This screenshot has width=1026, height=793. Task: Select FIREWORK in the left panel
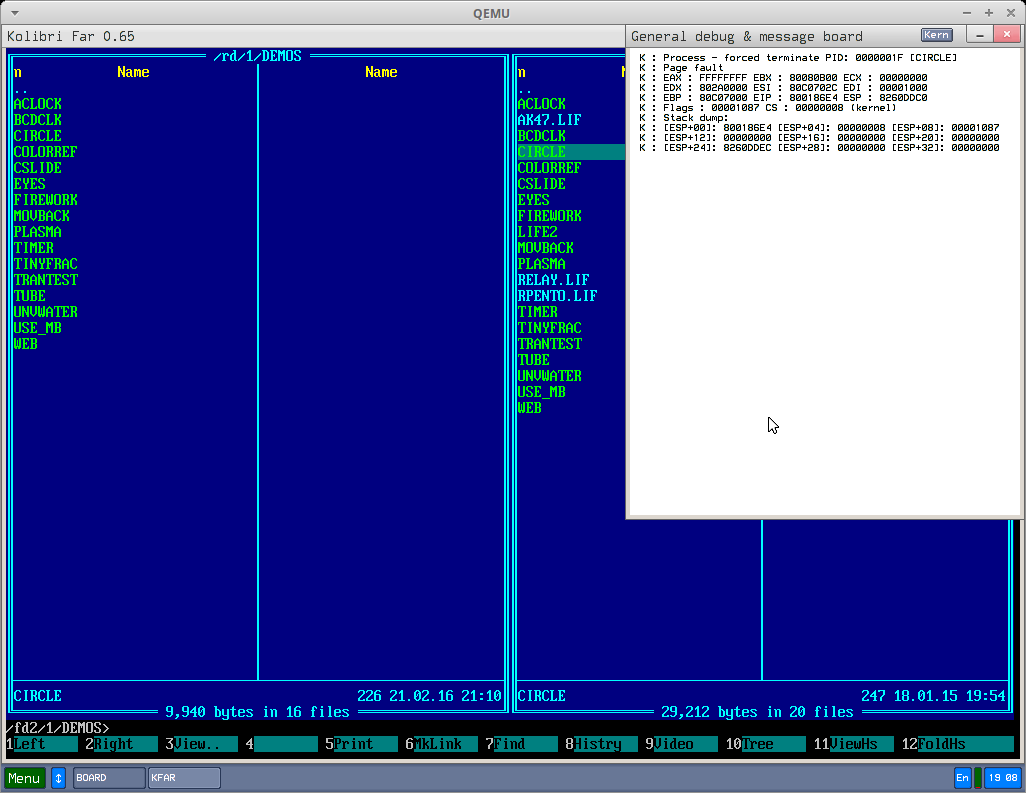pos(46,200)
